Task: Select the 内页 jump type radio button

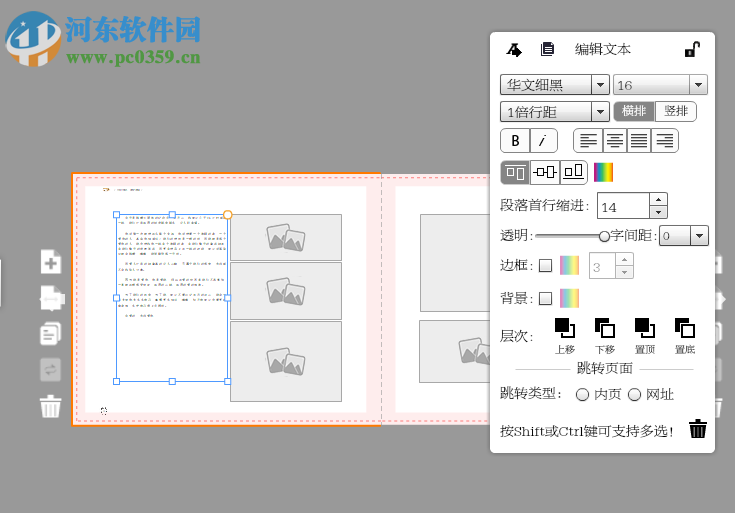Action: (582, 395)
